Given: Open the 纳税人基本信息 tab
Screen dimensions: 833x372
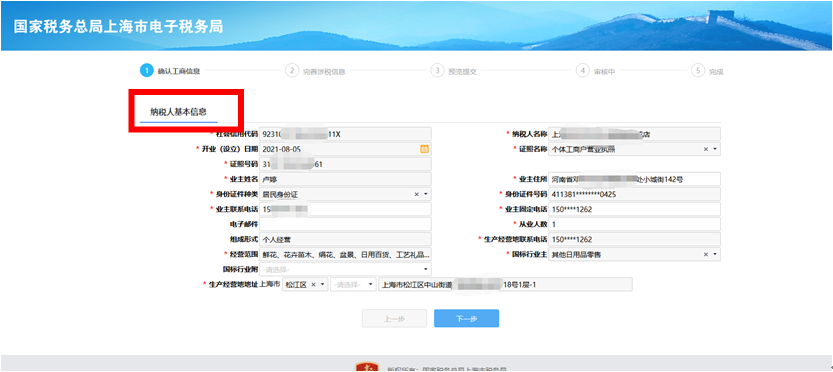Looking at the screenshot, I should (178, 112).
